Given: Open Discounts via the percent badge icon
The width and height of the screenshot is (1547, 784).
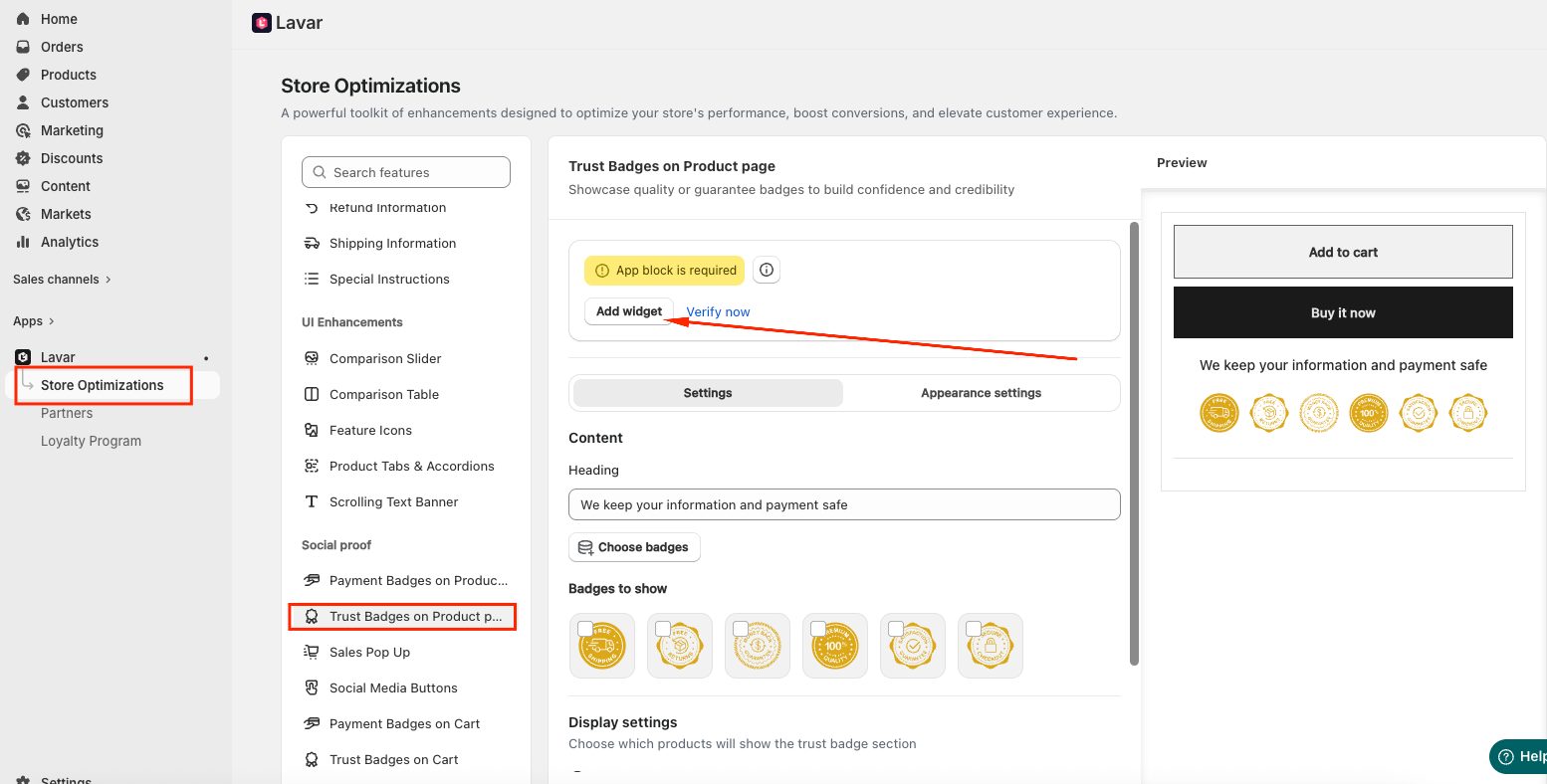Looking at the screenshot, I should coord(23,158).
